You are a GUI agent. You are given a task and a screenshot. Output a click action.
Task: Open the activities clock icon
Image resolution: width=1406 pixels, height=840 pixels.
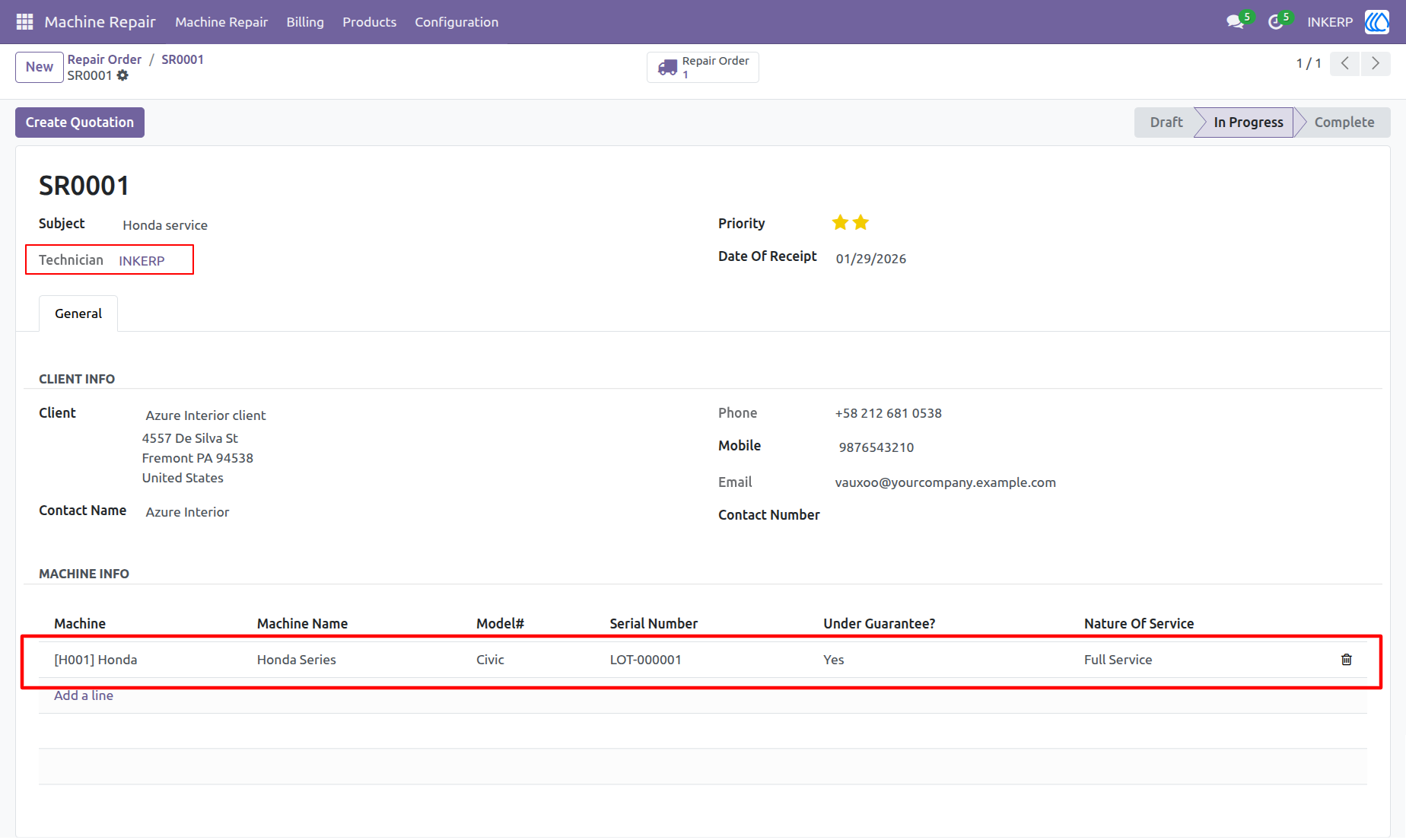tap(1275, 22)
